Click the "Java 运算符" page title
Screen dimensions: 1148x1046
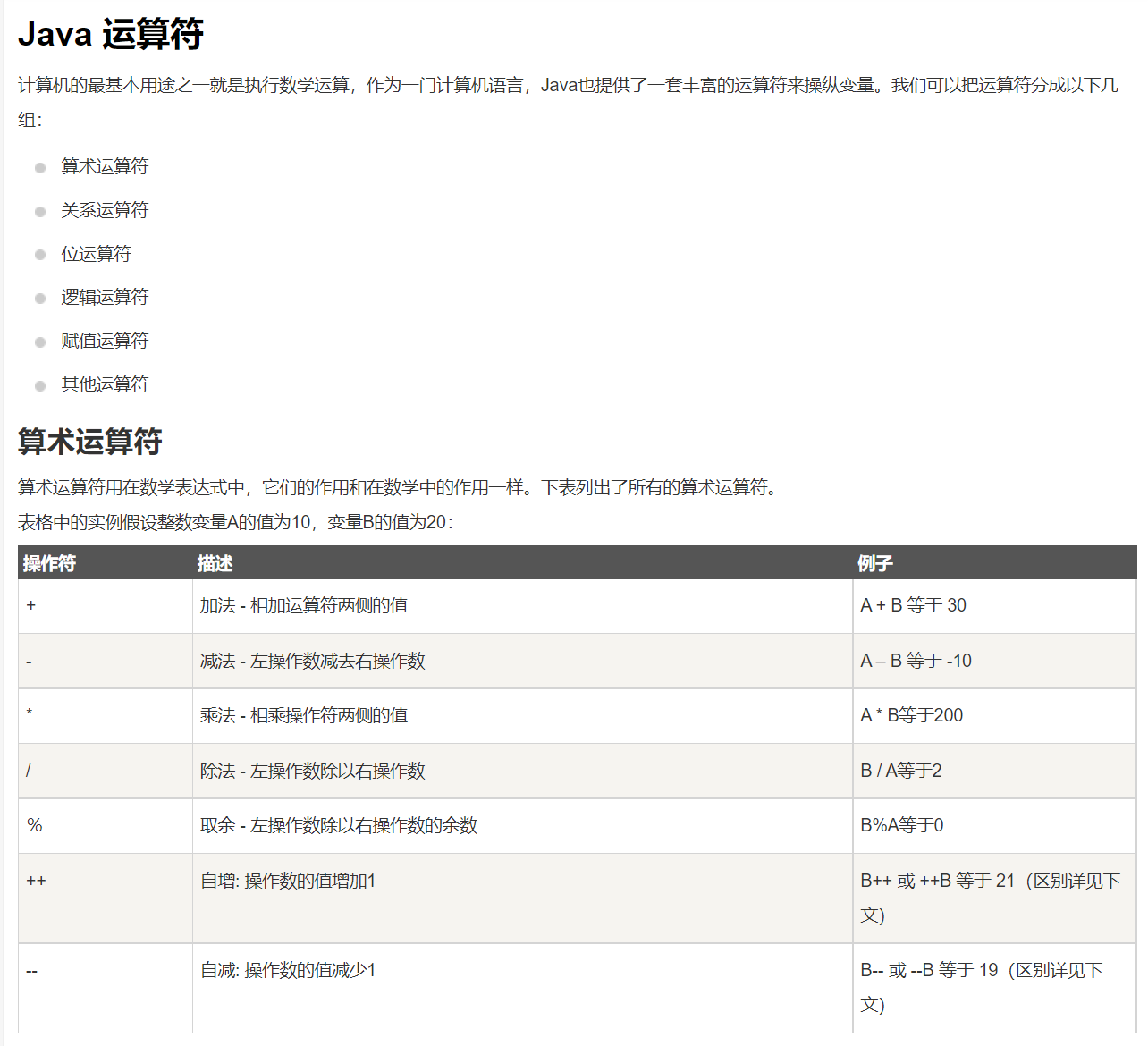(x=111, y=34)
